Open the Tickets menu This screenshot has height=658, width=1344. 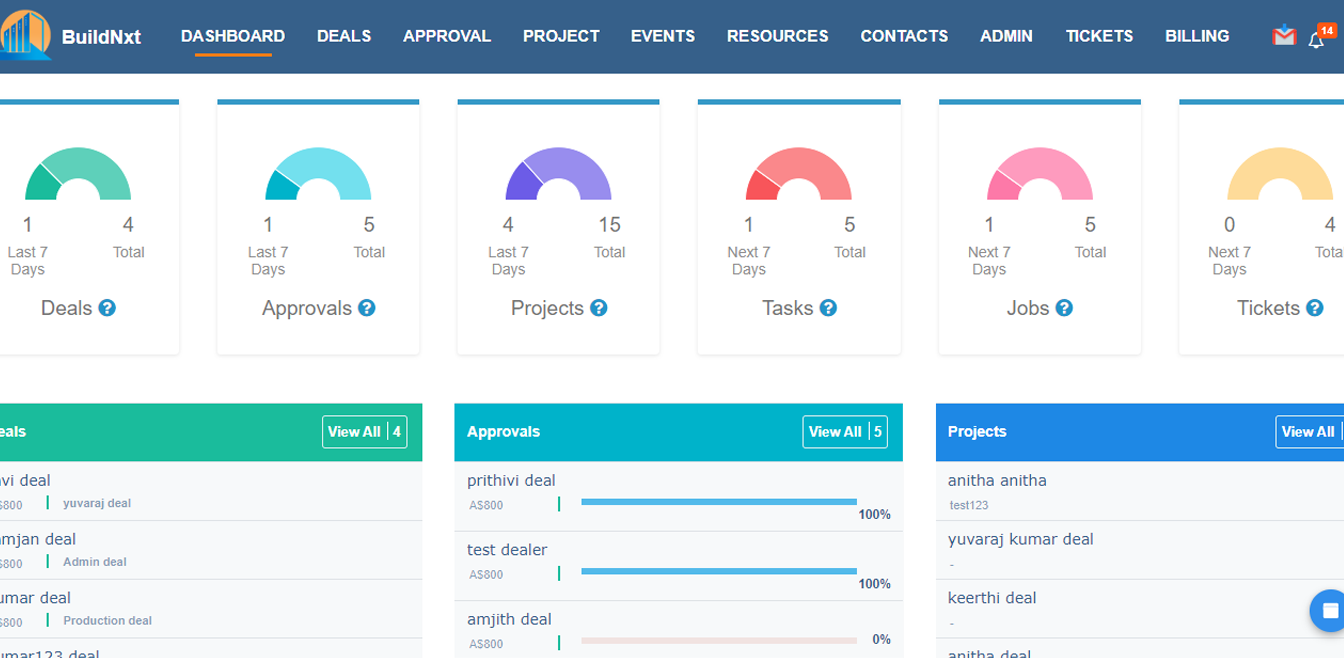click(x=1099, y=36)
